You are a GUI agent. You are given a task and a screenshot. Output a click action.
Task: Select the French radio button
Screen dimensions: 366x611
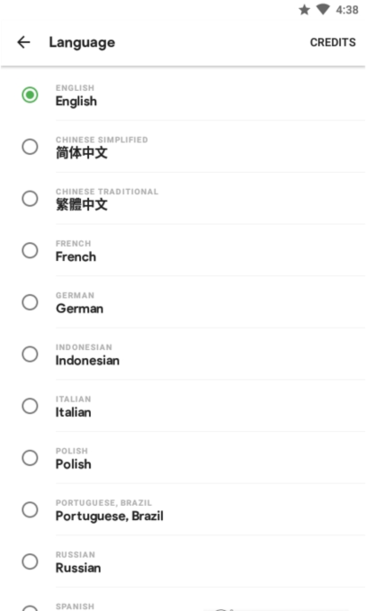30,251
